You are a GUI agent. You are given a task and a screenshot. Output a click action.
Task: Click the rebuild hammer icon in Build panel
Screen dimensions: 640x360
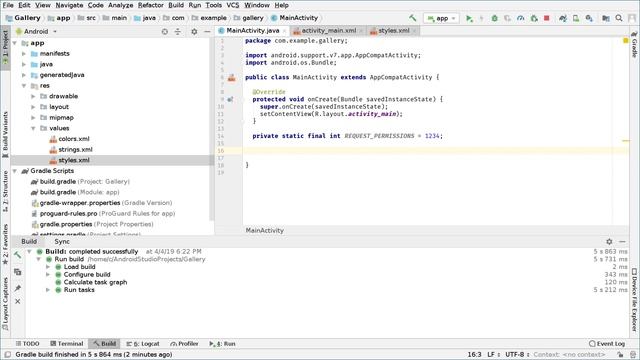pos(18,256)
